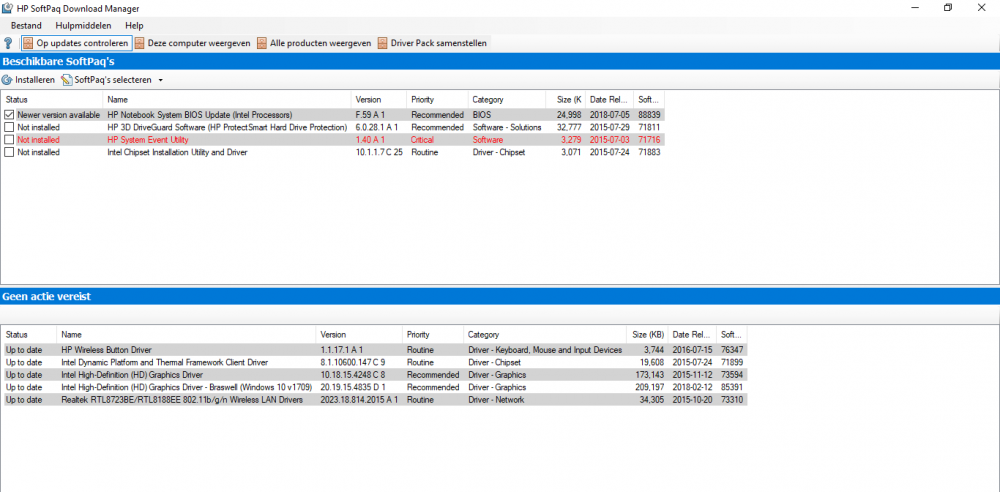The height and width of the screenshot is (492, 1000).
Task: Click the 2018-02-12 release date cell
Action: (691, 387)
